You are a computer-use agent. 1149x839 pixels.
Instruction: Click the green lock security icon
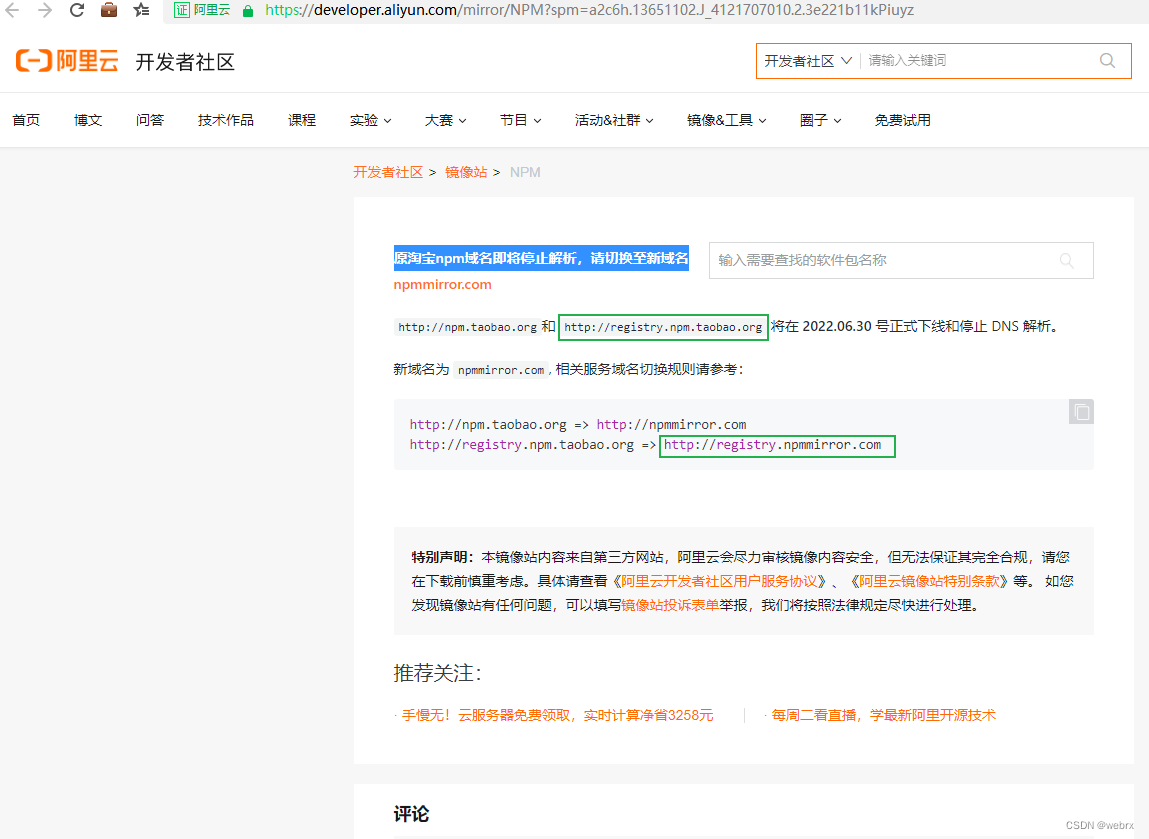(248, 11)
